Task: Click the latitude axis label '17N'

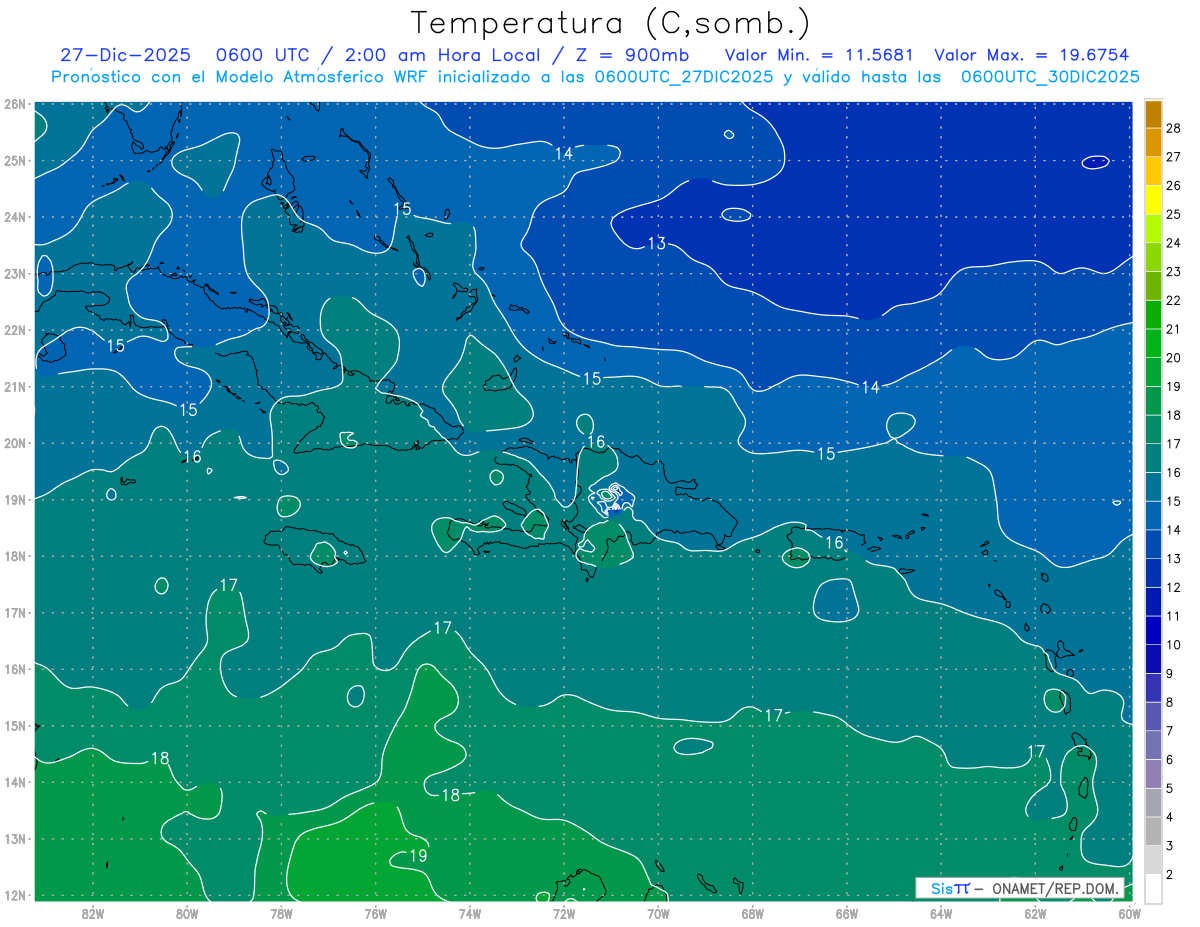Action: pyautogui.click(x=15, y=613)
